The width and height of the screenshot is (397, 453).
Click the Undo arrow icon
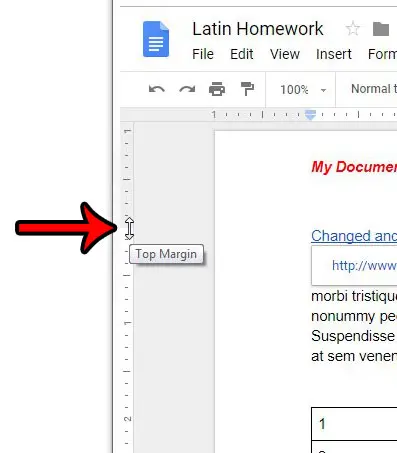(157, 89)
